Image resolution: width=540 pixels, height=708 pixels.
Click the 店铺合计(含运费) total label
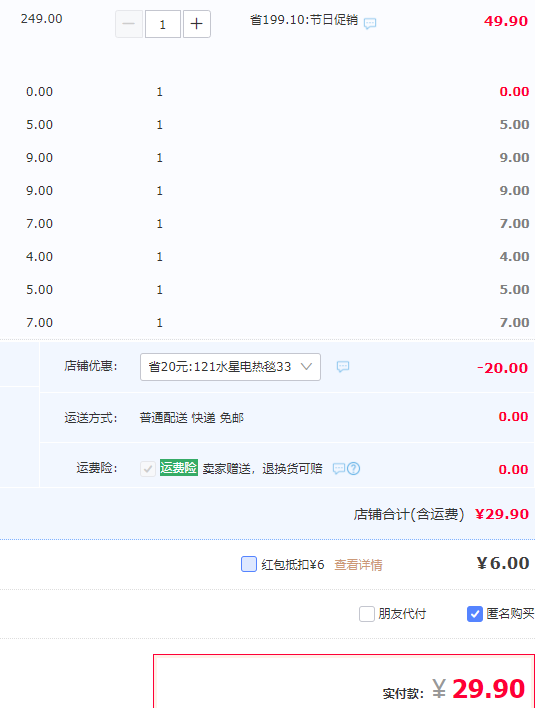(x=409, y=514)
